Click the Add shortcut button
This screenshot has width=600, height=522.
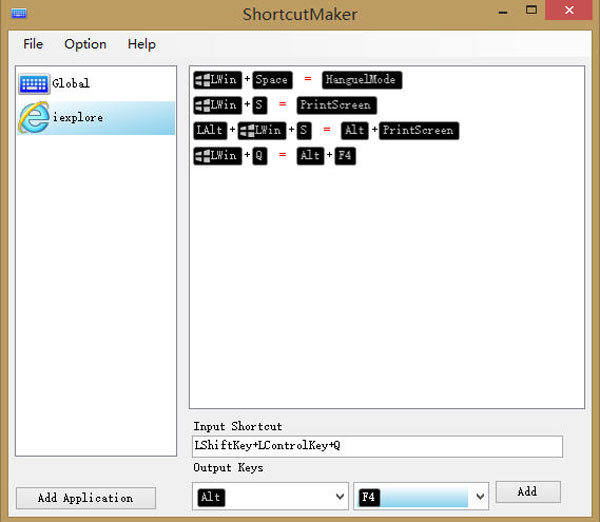(x=528, y=492)
